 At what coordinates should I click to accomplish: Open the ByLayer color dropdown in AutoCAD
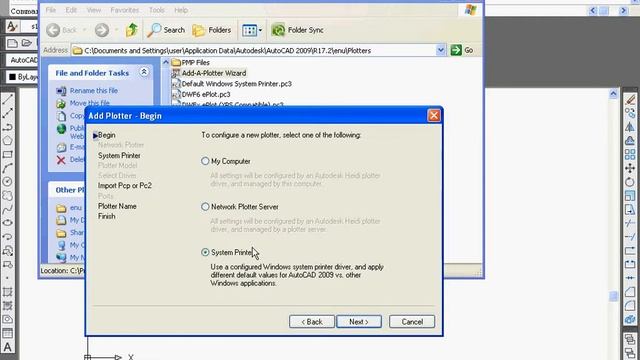(x=23, y=77)
